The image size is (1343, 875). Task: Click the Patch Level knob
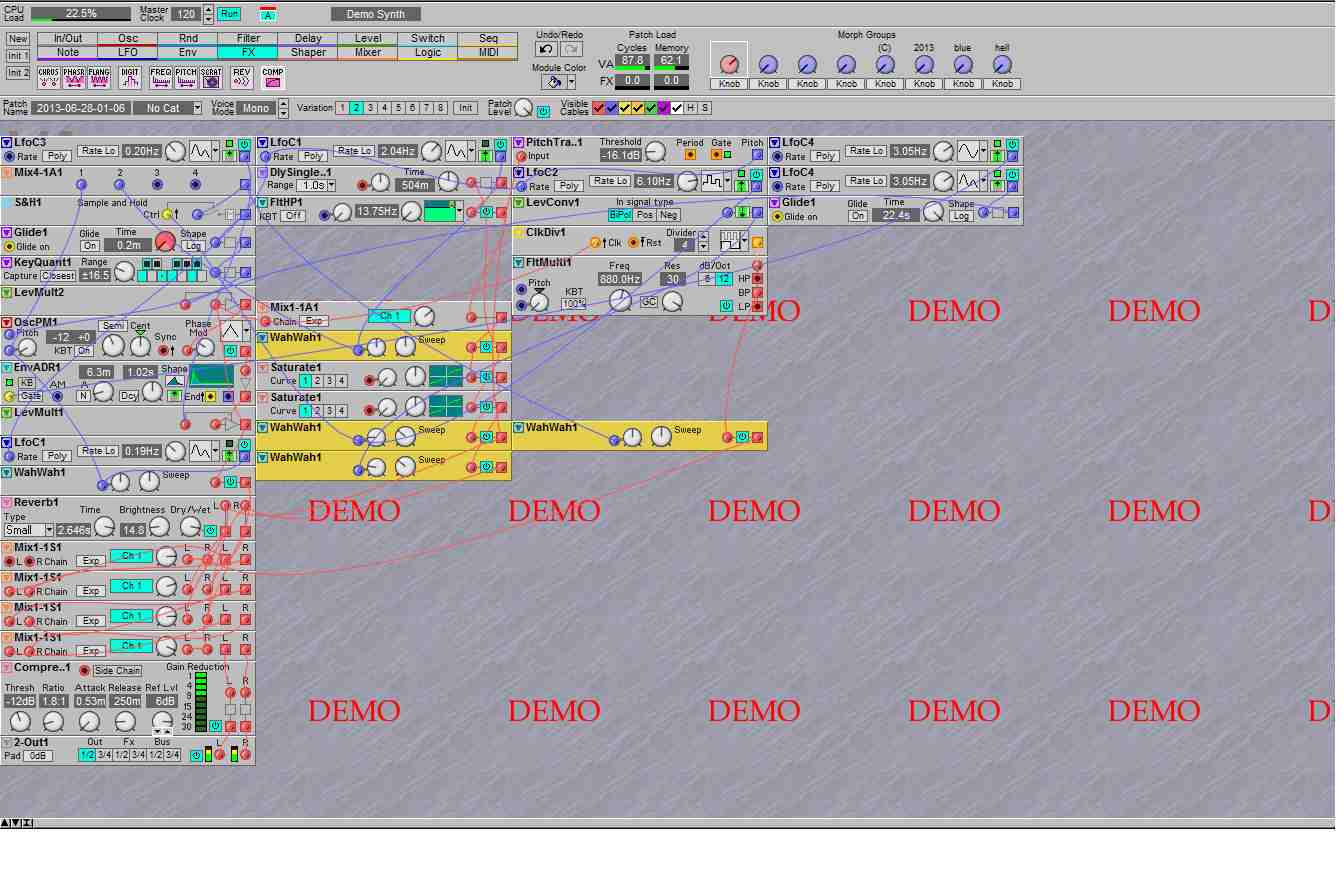point(523,108)
